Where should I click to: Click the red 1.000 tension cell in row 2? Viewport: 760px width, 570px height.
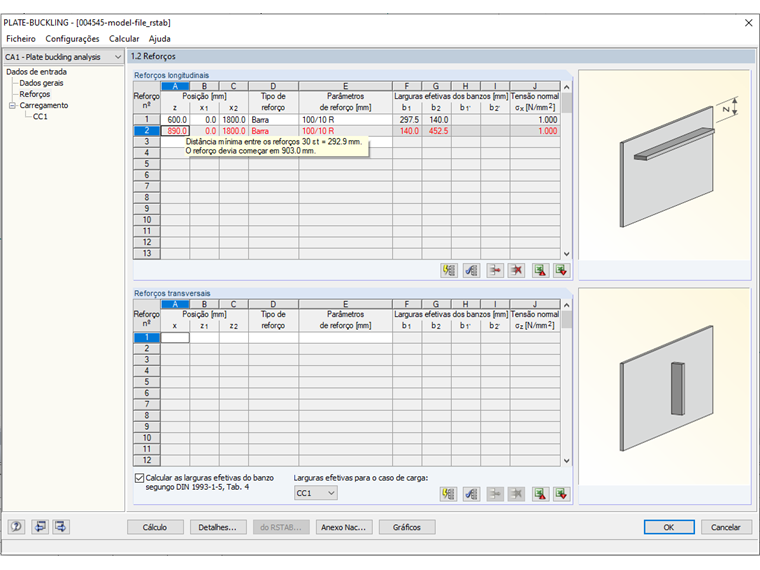pyautogui.click(x=535, y=131)
